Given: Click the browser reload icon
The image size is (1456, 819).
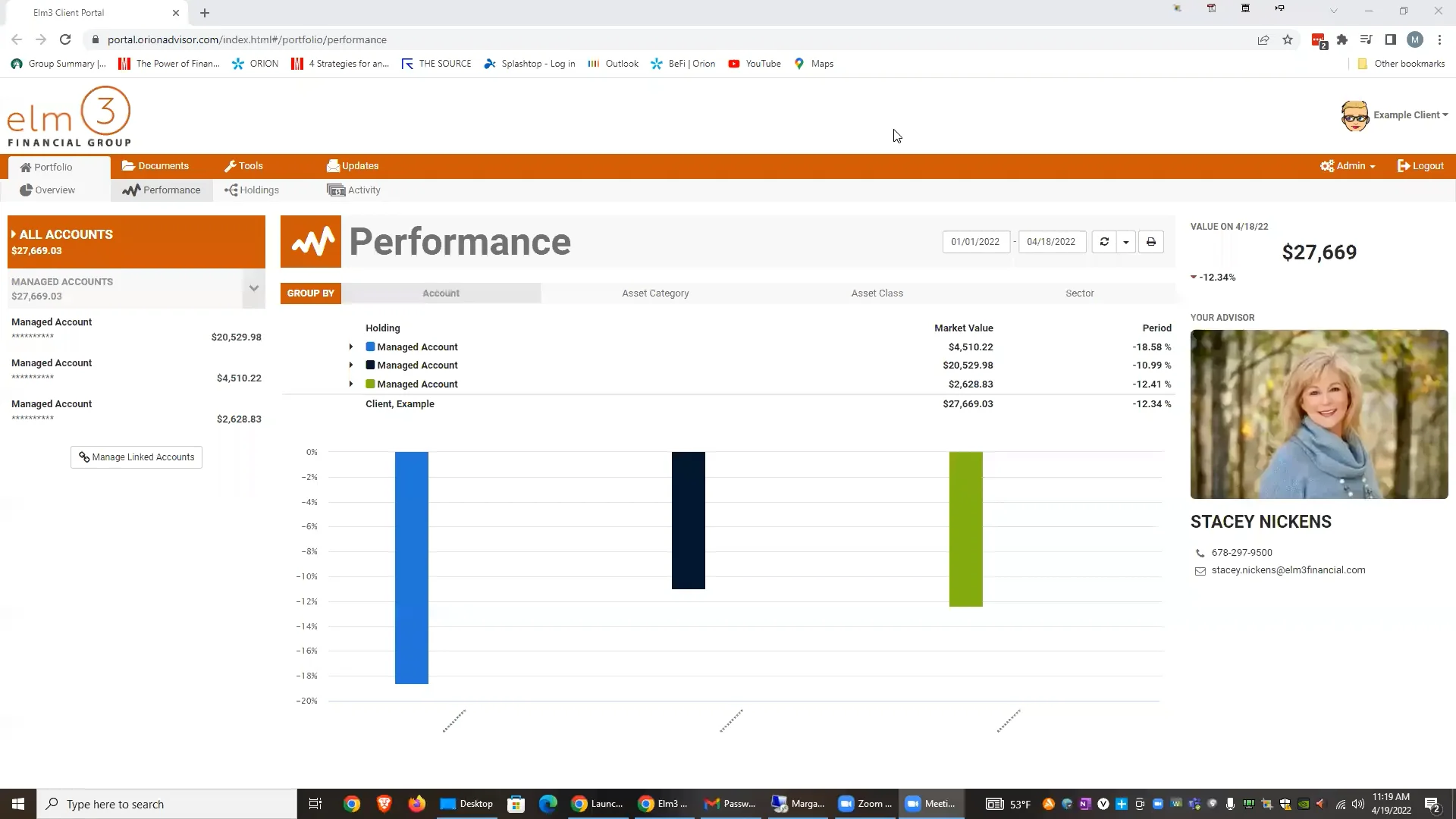Looking at the screenshot, I should 65,39.
